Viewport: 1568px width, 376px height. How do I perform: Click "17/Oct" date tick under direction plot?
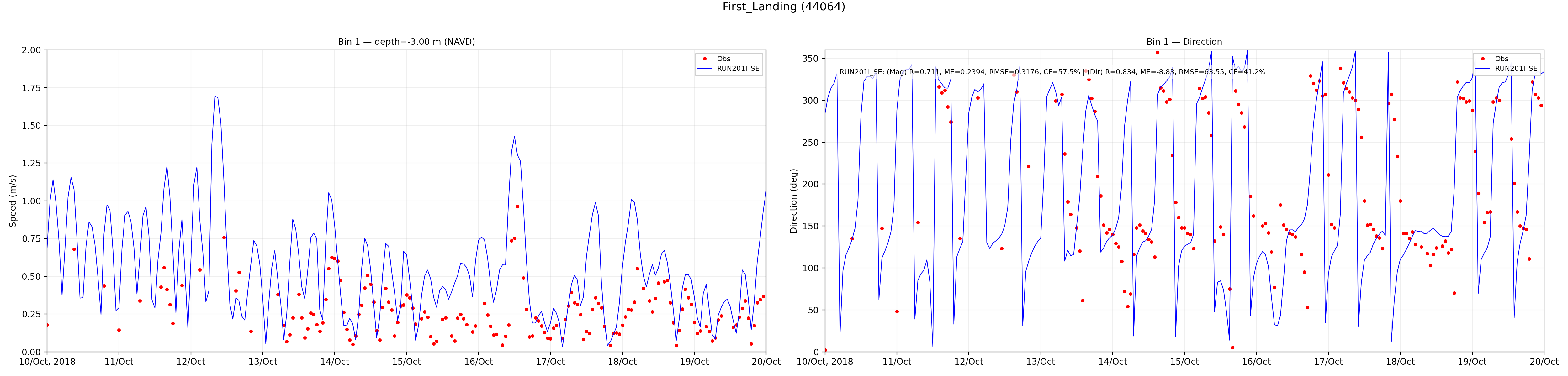point(1328,362)
